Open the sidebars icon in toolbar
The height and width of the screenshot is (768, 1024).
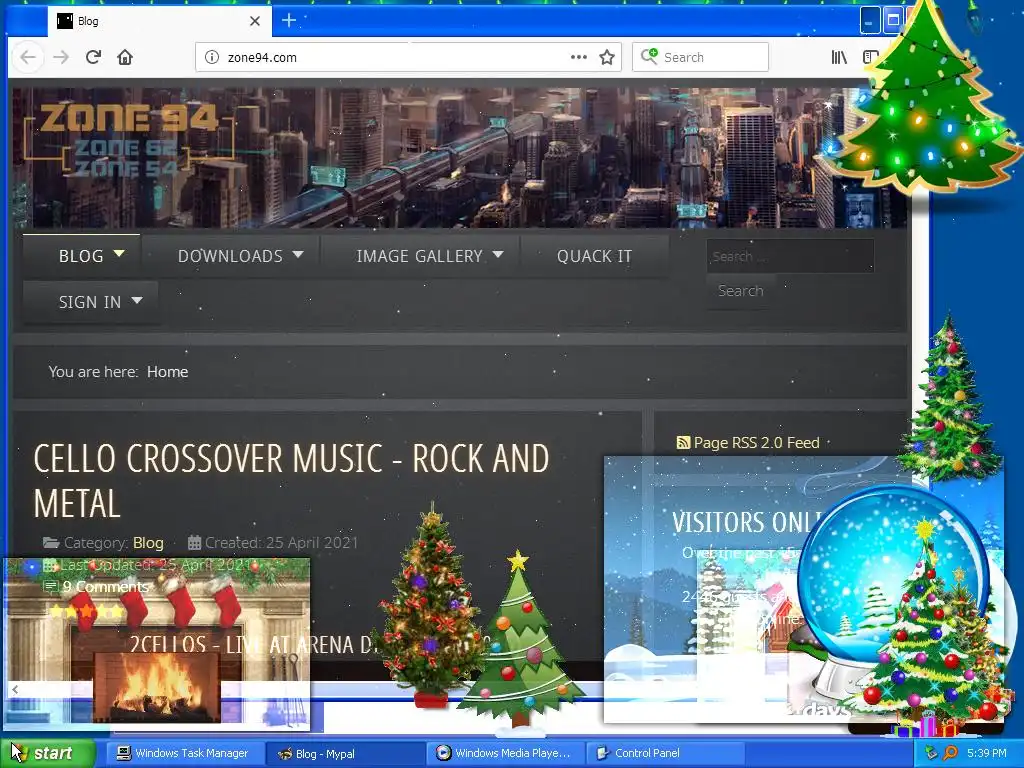pos(871,57)
